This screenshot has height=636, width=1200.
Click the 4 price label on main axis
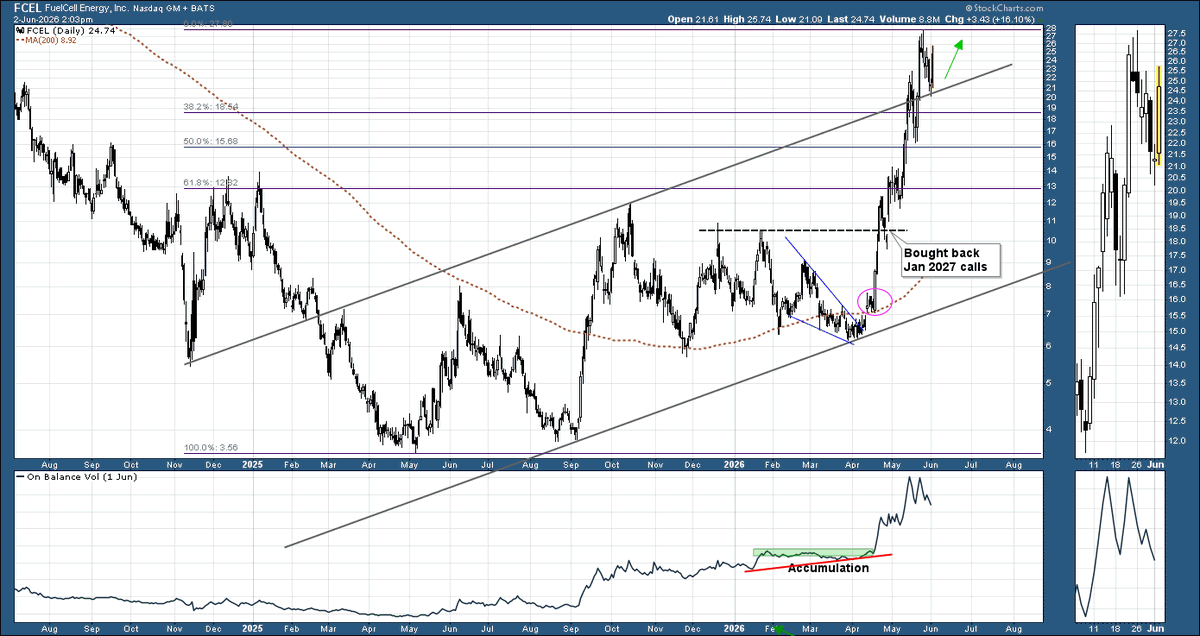[x=1051, y=429]
